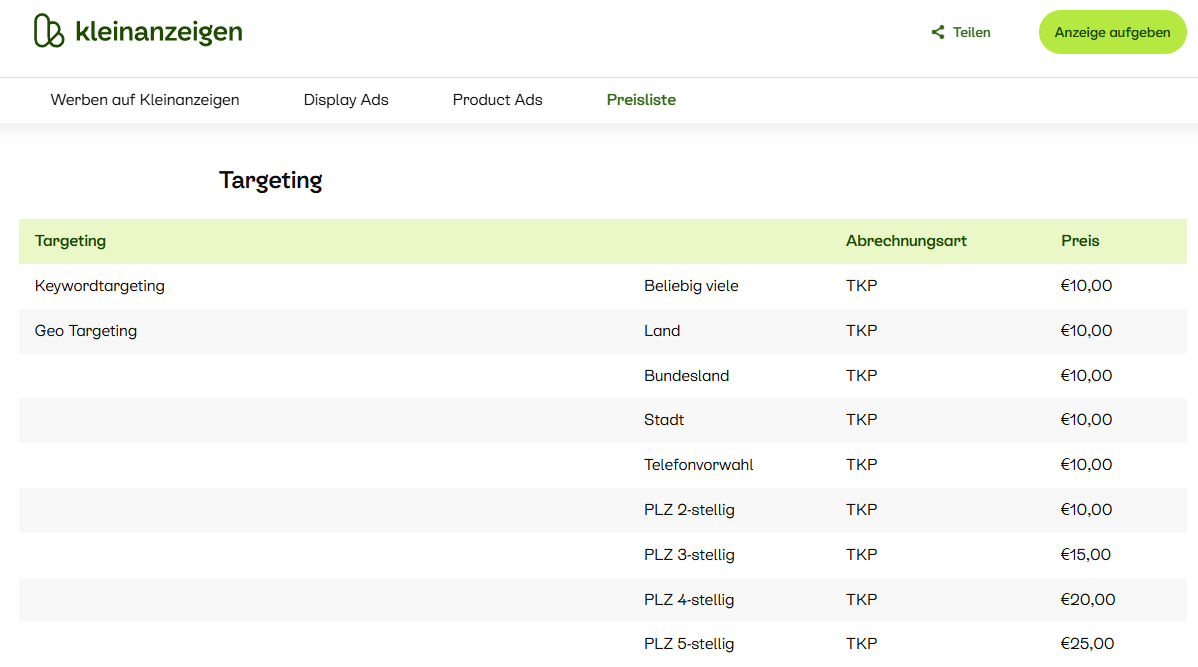Click the PLZ 3-stellig table cell
1198x667 pixels.
coord(689,555)
